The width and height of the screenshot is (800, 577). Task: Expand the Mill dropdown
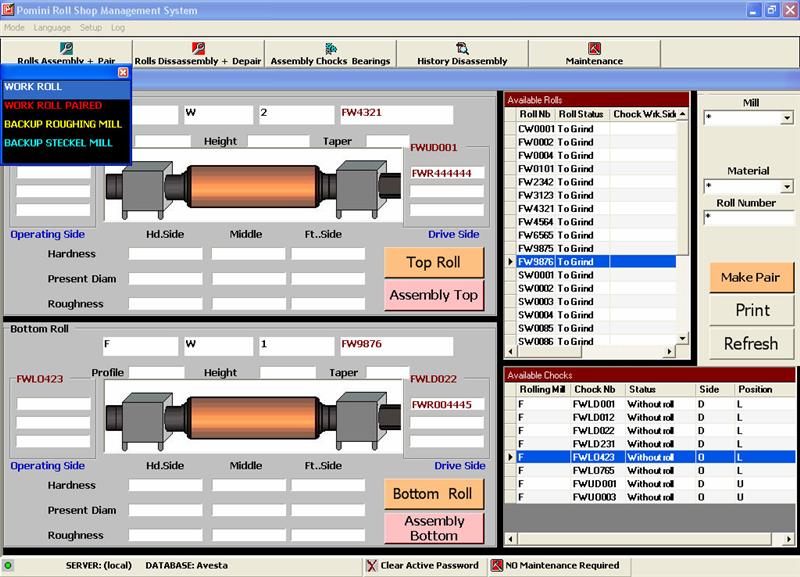[787, 118]
